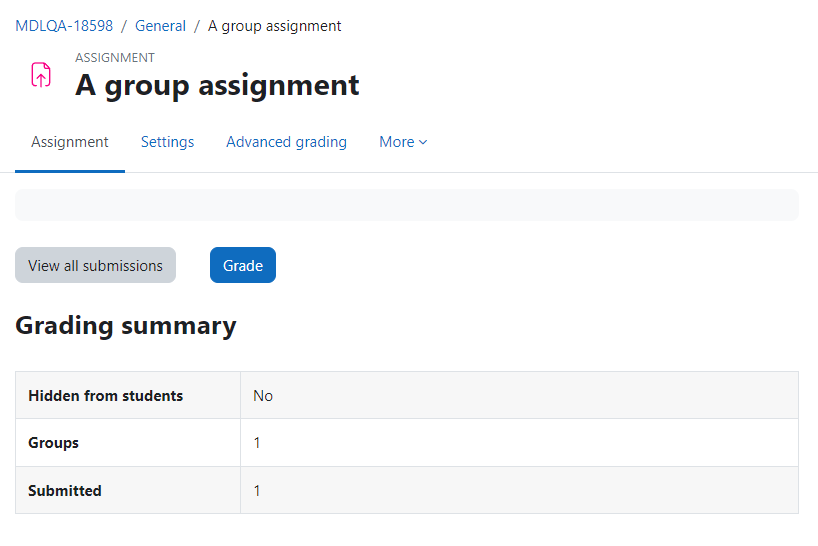
Task: Click the pink assignment upload icon
Action: pyautogui.click(x=41, y=75)
